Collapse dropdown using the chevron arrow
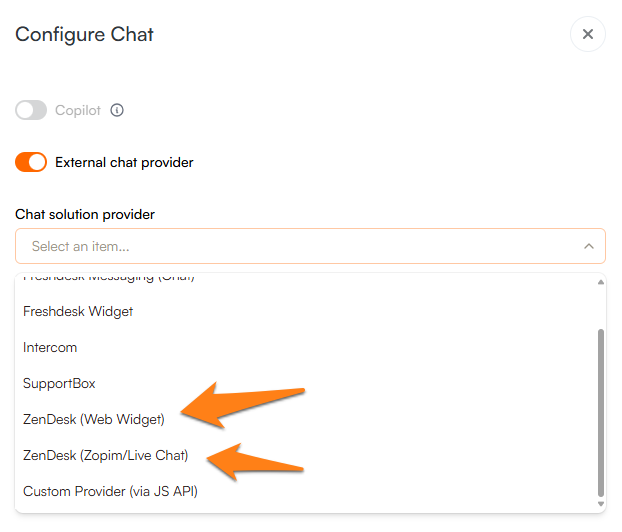This screenshot has width=622, height=532. (x=588, y=246)
